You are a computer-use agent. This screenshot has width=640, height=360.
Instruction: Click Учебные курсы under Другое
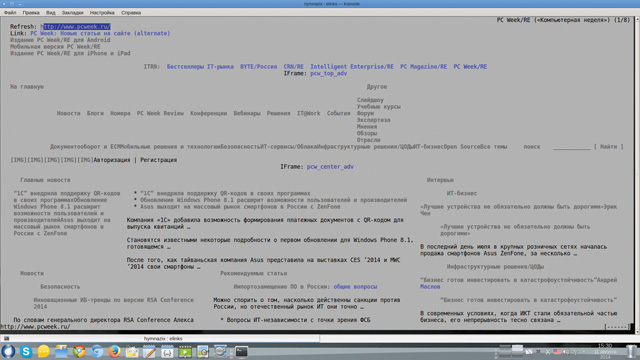(379, 107)
